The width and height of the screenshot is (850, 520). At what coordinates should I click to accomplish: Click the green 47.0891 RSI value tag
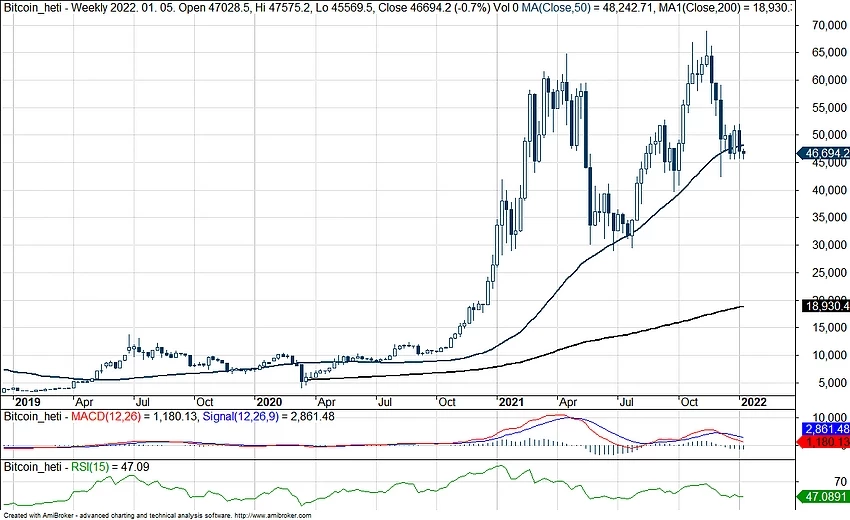[x=825, y=496]
